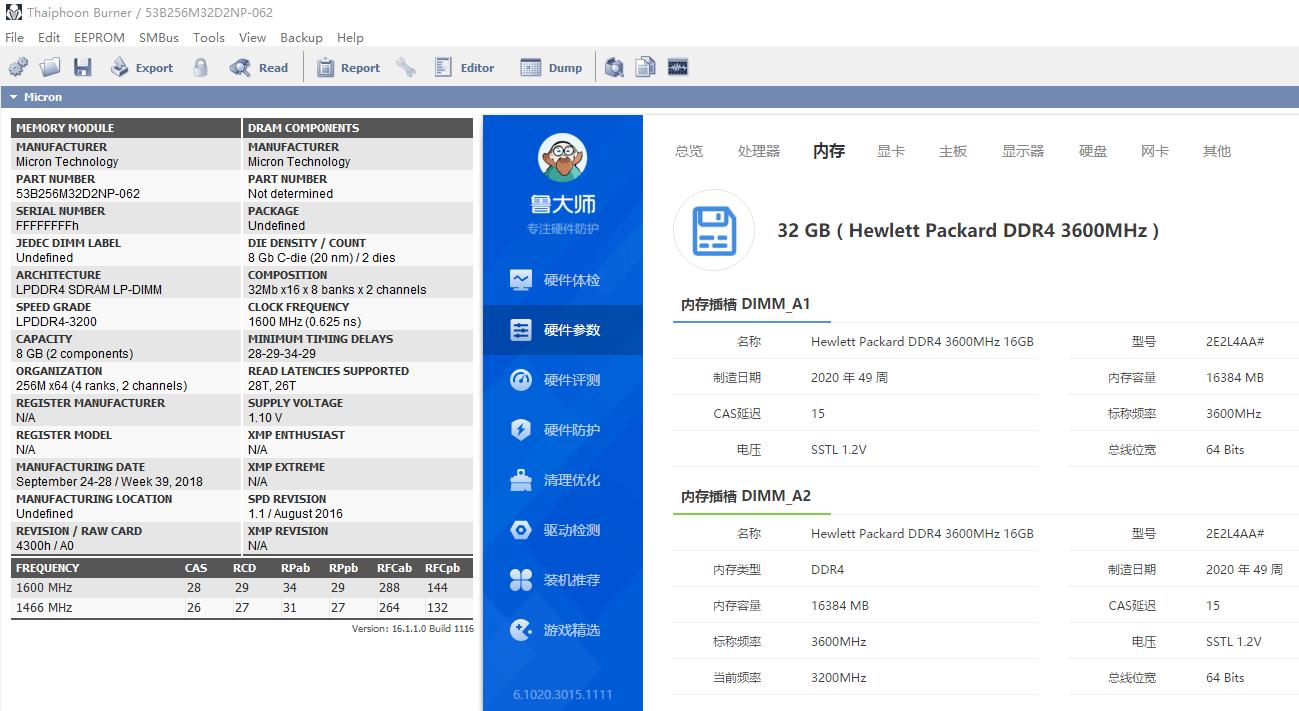Click the copy pages toolbar icon

point(645,67)
